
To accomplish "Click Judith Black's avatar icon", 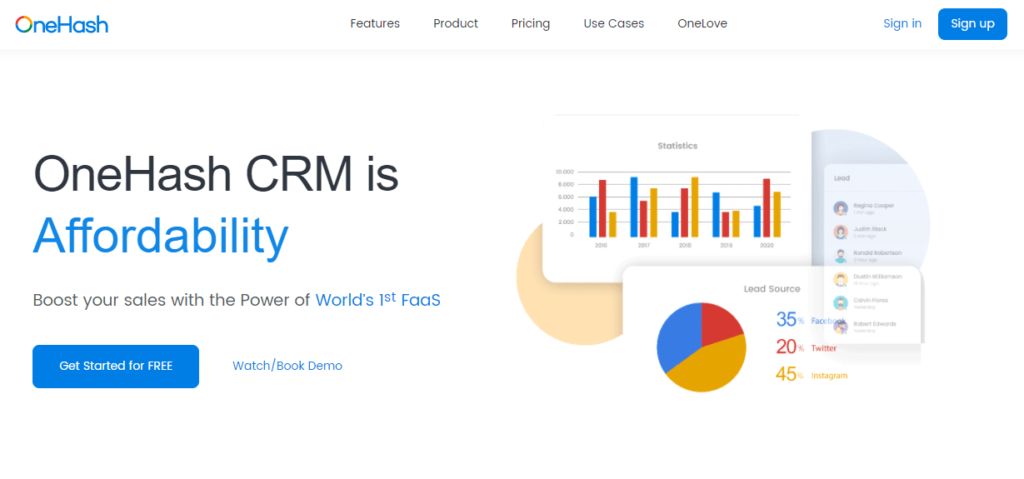I will point(841,232).
